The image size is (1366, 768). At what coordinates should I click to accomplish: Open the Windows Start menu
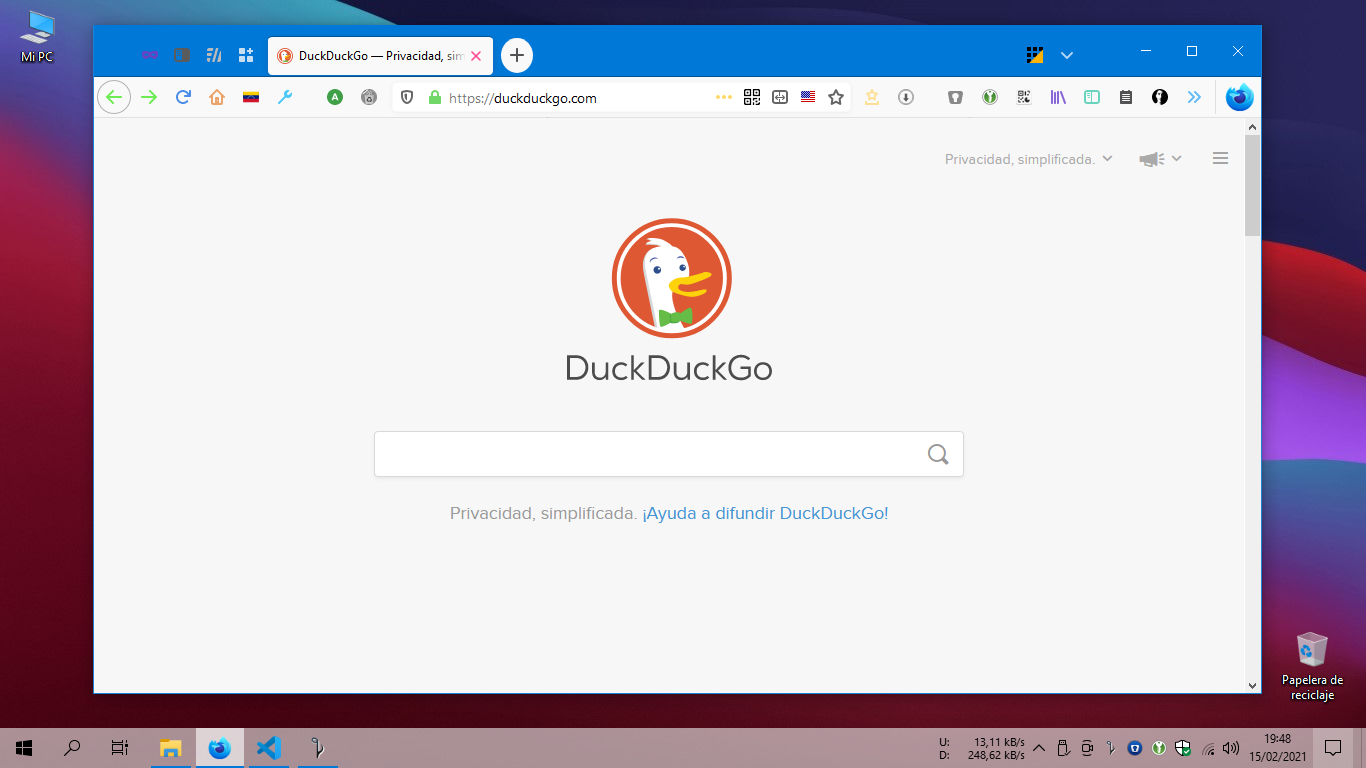pos(24,747)
